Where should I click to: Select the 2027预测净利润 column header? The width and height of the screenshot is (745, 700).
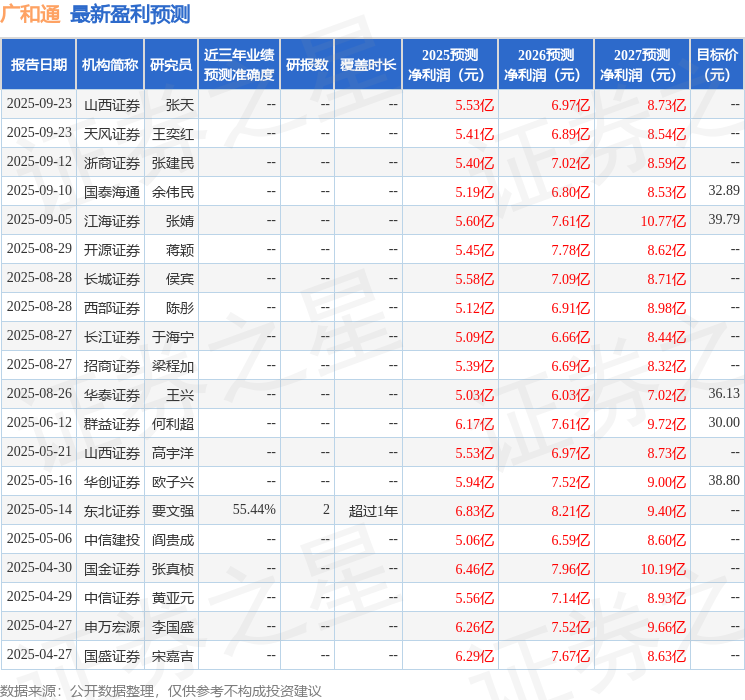pyautogui.click(x=642, y=64)
